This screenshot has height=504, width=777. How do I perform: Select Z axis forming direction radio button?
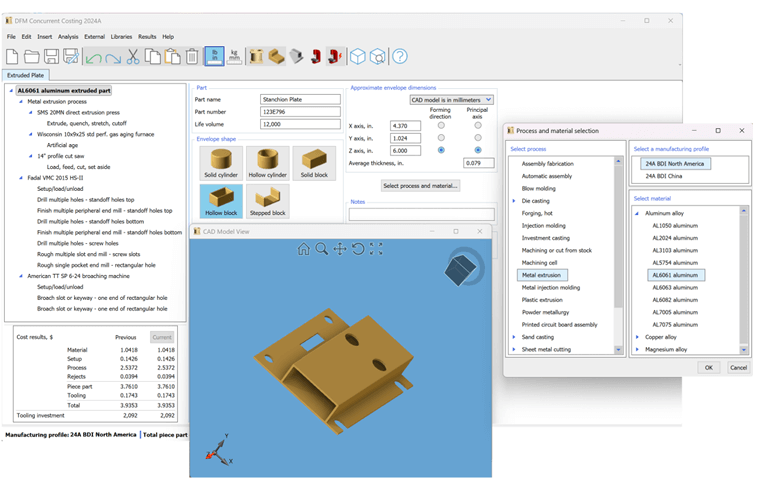(x=441, y=150)
